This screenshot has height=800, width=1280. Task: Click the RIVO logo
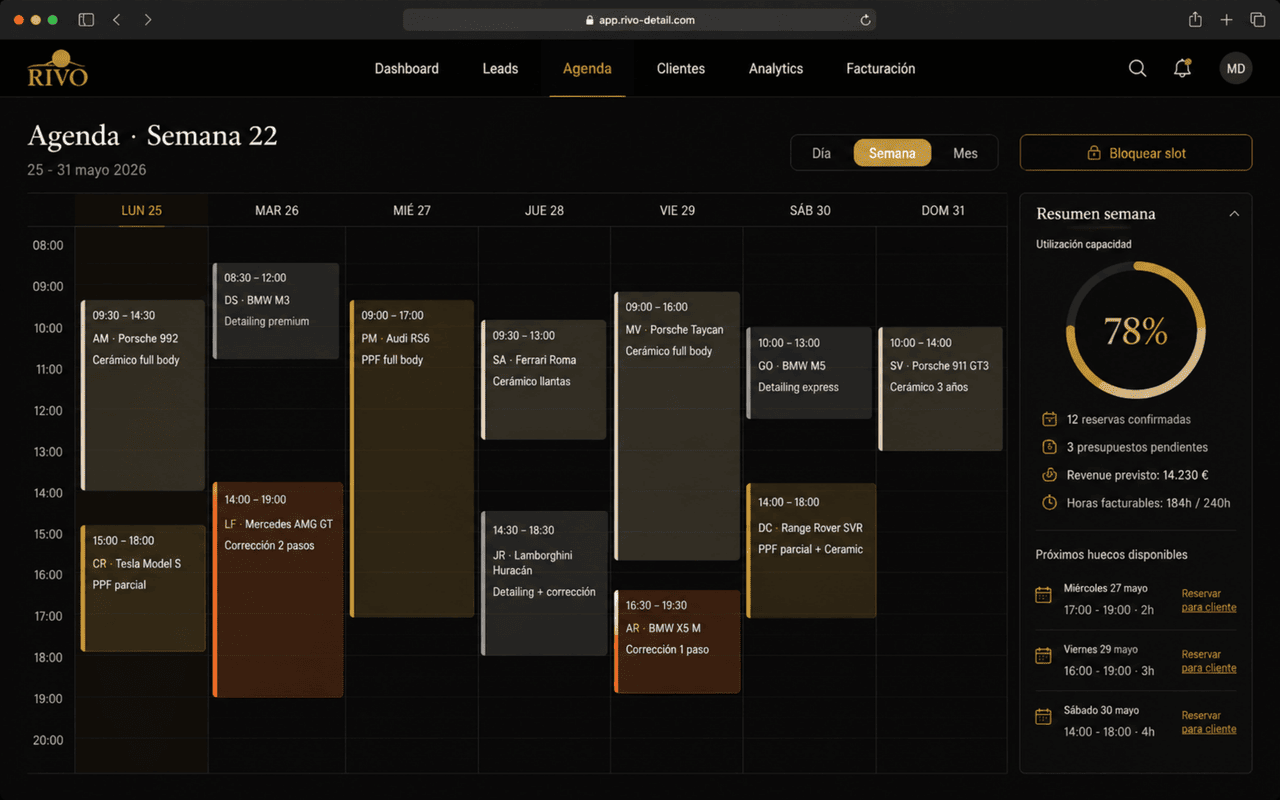coord(58,68)
